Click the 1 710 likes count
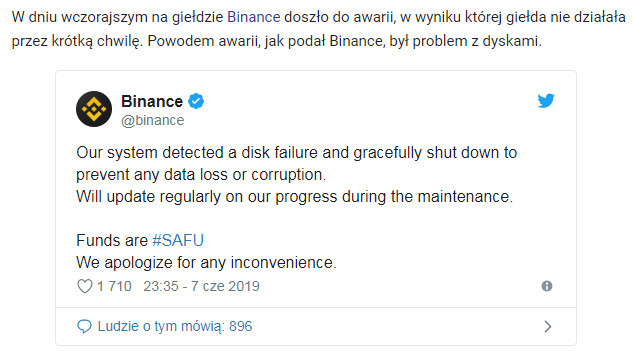The height and width of the screenshot is (361, 634). coord(114,286)
